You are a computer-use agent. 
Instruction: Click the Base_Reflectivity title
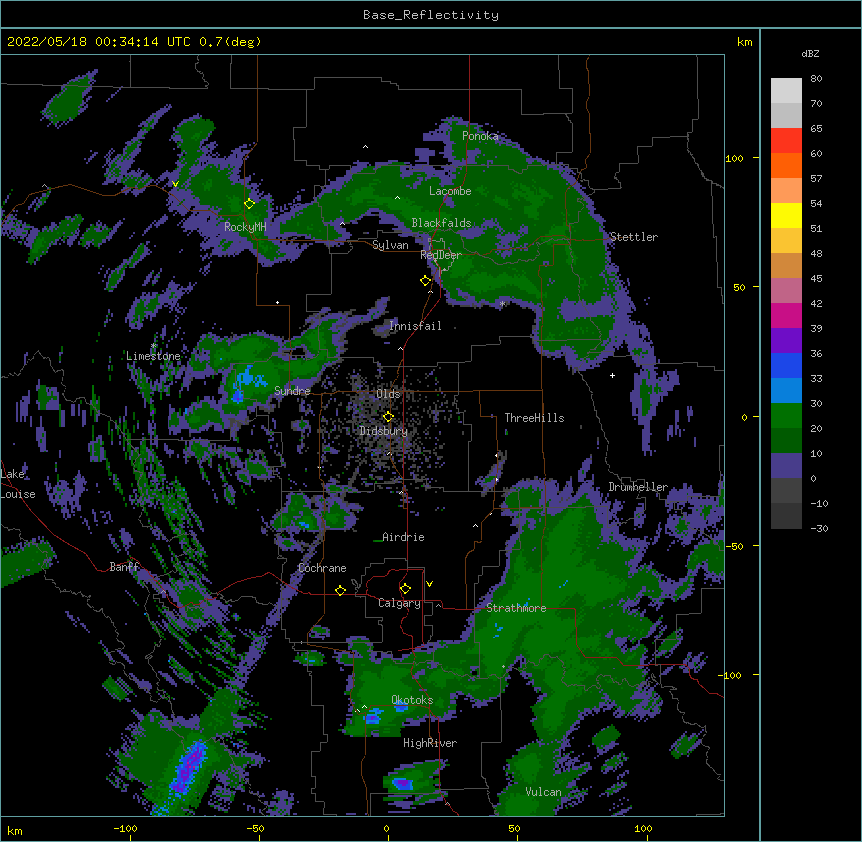point(431,15)
